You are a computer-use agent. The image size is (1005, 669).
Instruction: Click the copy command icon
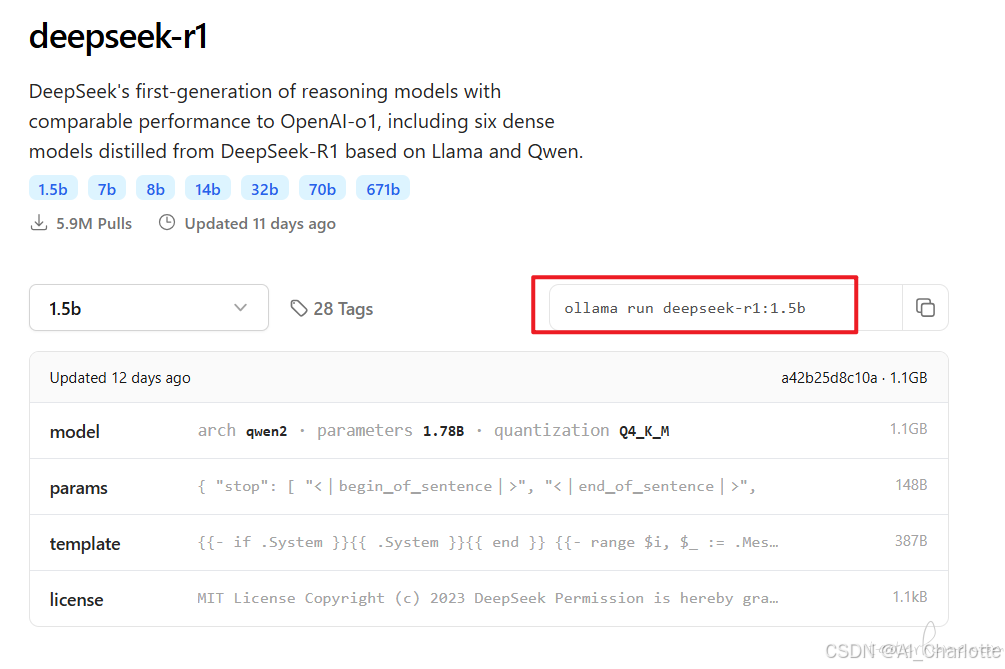pyautogui.click(x=925, y=308)
